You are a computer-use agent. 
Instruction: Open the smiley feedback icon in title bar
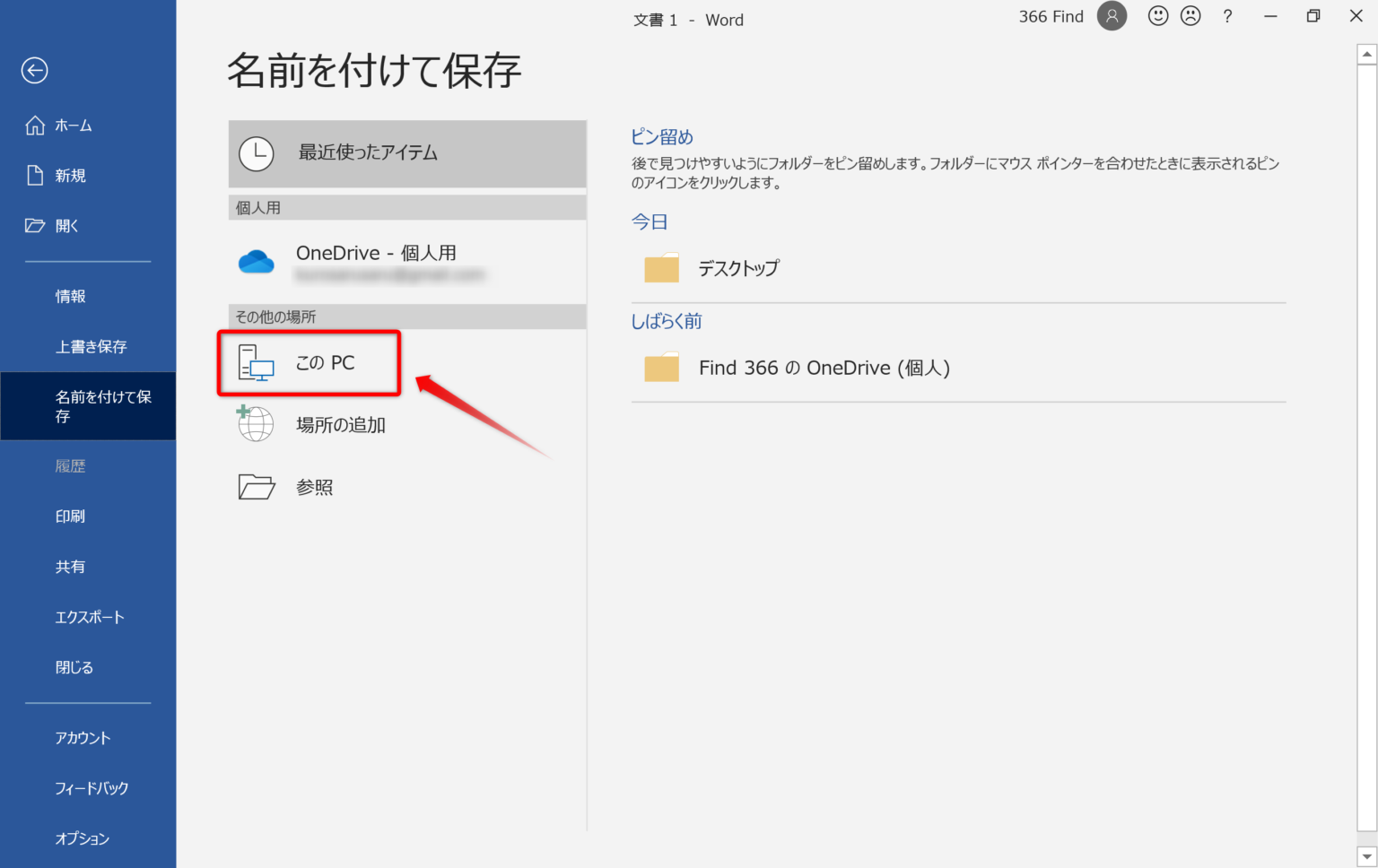coord(1157,15)
